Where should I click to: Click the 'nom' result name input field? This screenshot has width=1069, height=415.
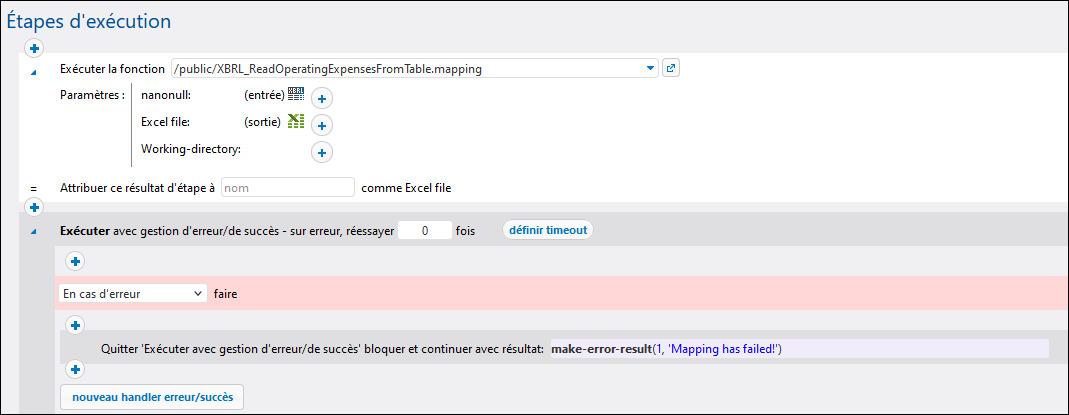[x=287, y=187]
